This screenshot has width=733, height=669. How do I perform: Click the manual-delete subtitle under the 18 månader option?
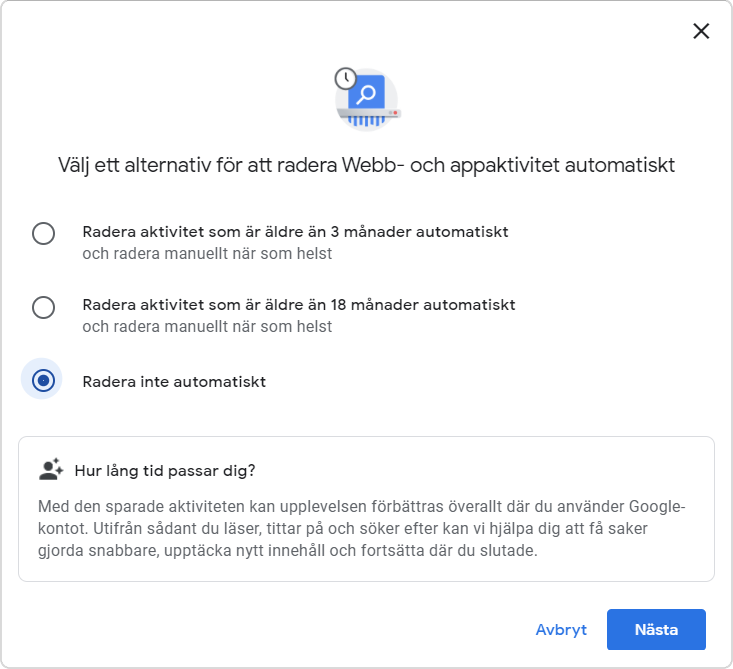pyautogui.click(x=207, y=326)
